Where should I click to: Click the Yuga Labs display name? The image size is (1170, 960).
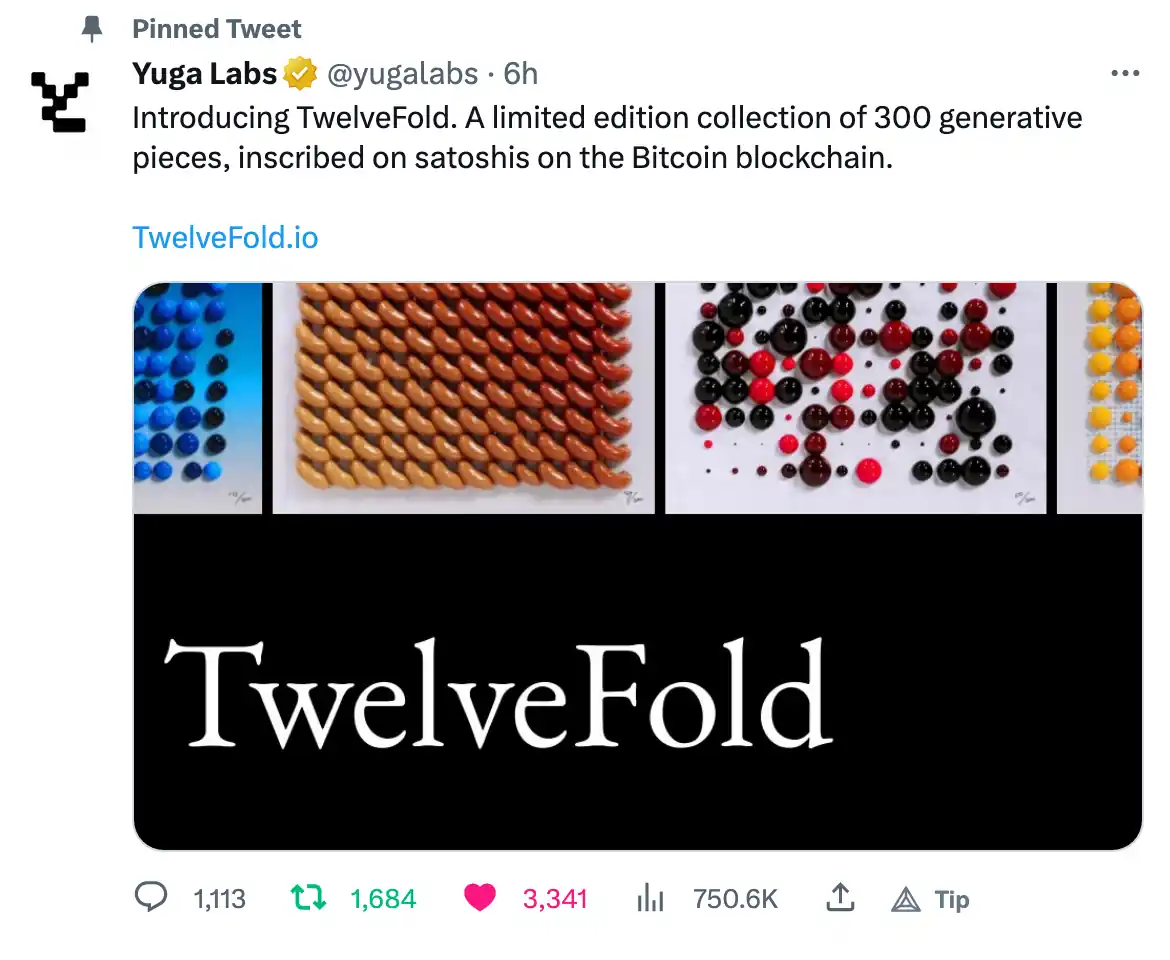204,74
